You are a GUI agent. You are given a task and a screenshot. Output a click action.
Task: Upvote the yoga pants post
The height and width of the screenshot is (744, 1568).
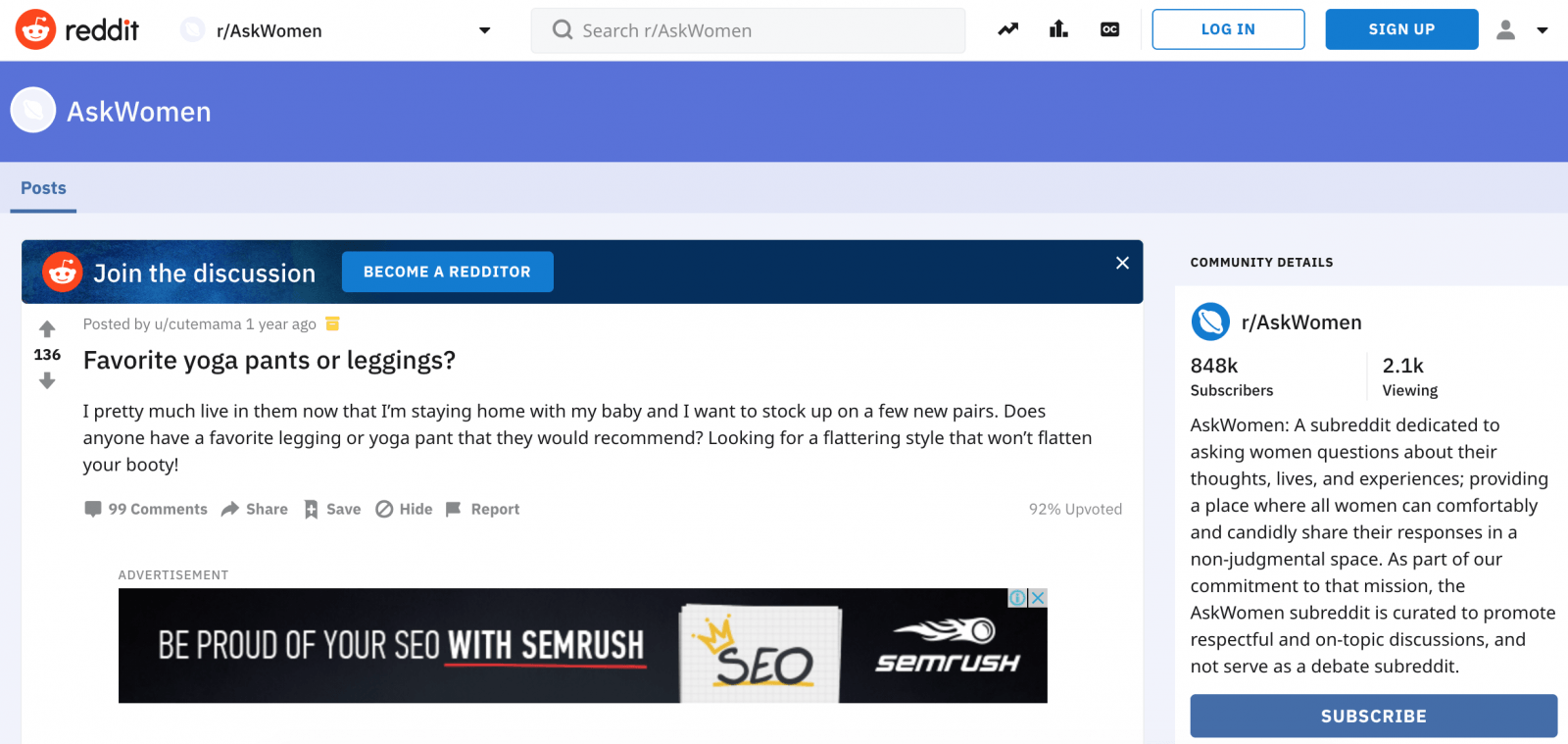[x=47, y=329]
